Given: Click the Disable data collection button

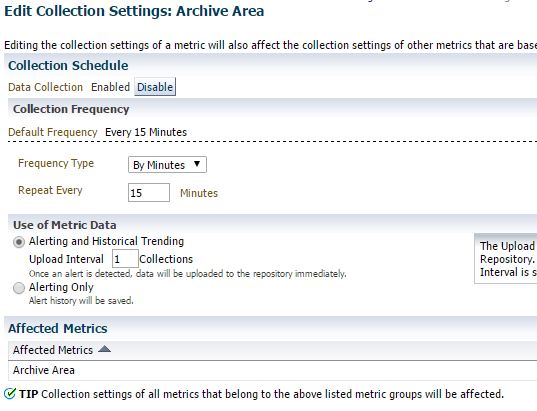Looking at the screenshot, I should 155,87.
